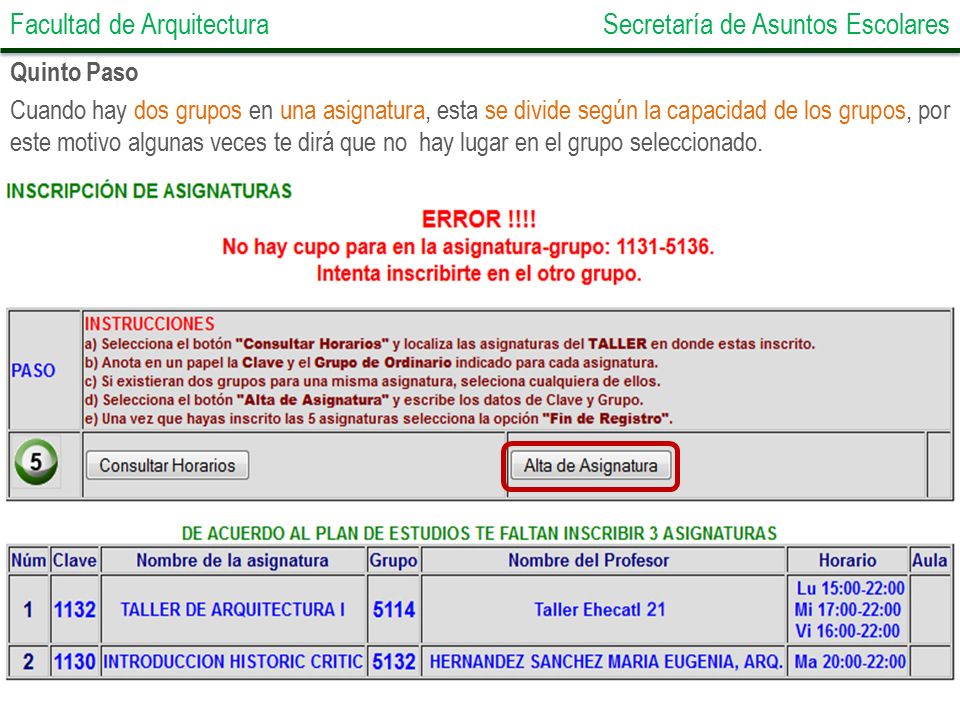Click professor HERNANDEZ SANCHEZ MARIA EUGENIA
The image size is (960, 720).
click(606, 661)
